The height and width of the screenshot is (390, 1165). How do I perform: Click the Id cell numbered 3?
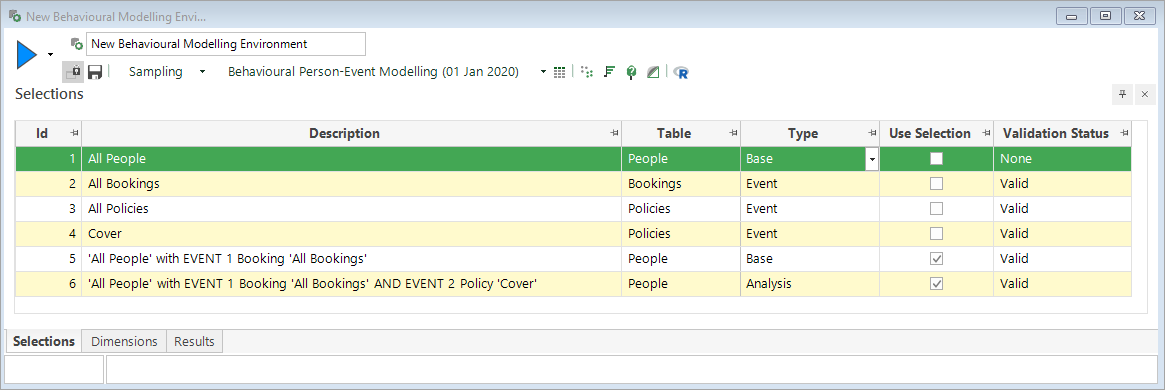pyautogui.click(x=48, y=209)
